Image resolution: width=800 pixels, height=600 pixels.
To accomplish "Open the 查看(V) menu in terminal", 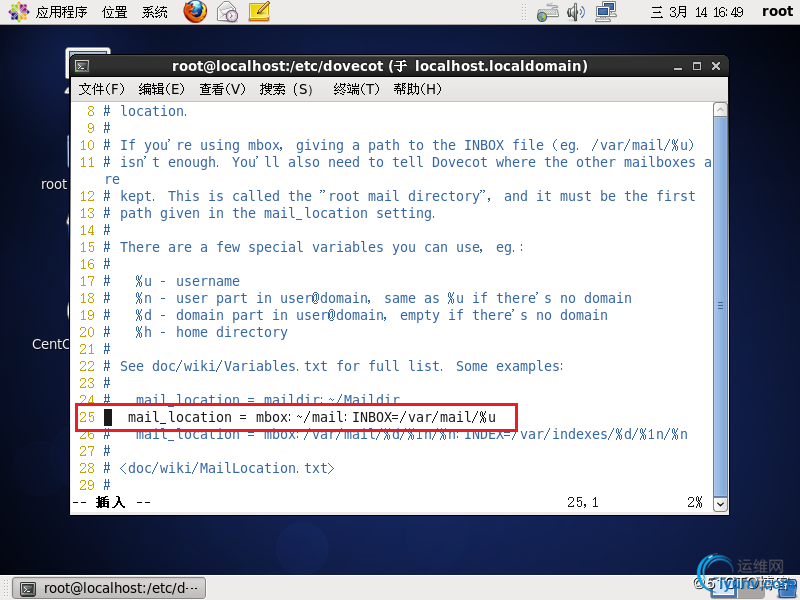I will point(222,89).
